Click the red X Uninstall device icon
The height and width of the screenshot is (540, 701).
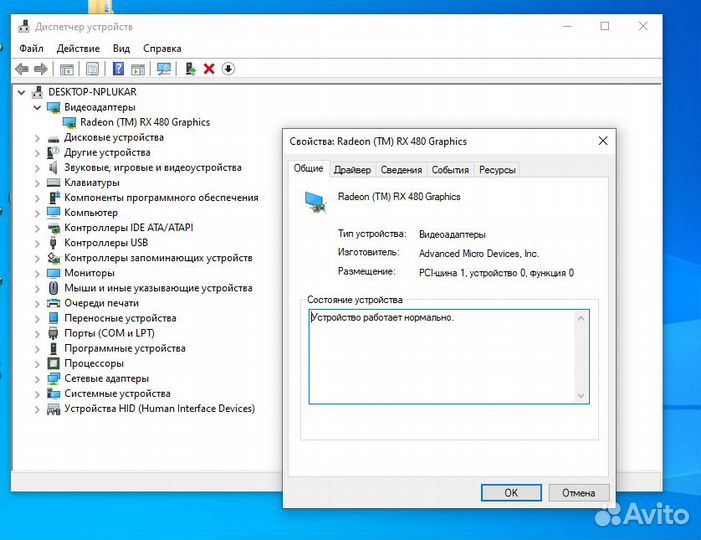[209, 69]
